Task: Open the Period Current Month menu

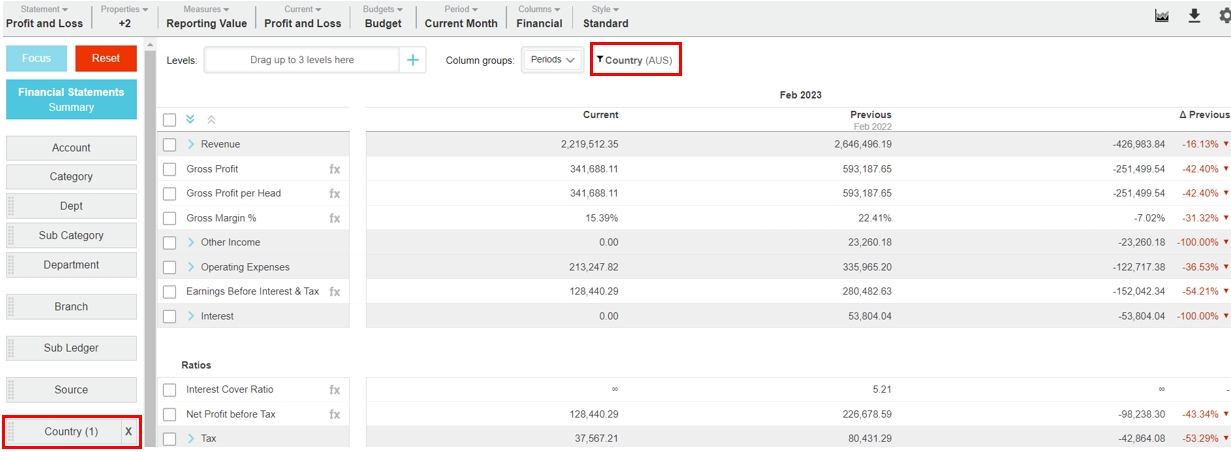Action: pos(460,16)
